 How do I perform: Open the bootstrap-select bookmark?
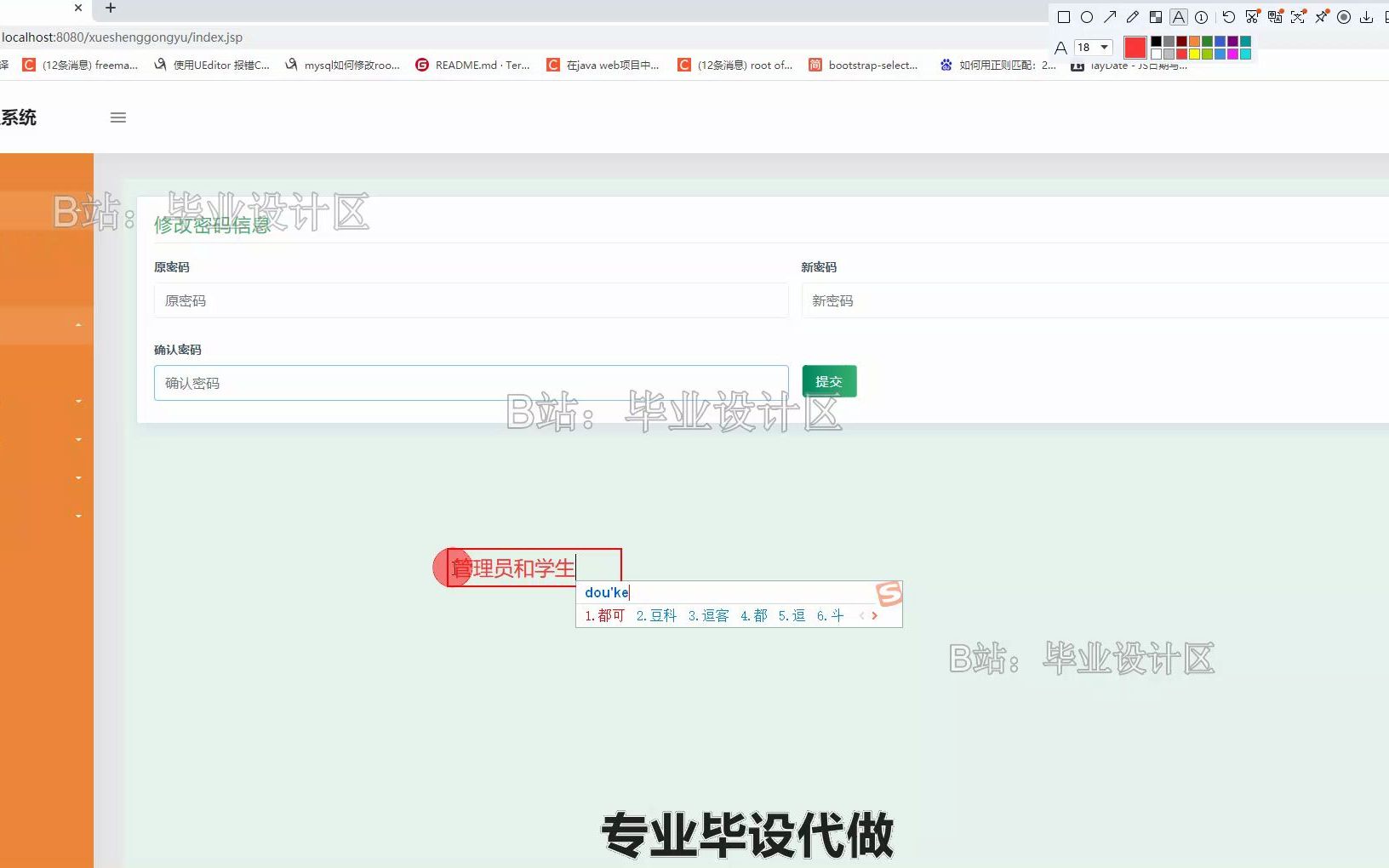tap(864, 65)
